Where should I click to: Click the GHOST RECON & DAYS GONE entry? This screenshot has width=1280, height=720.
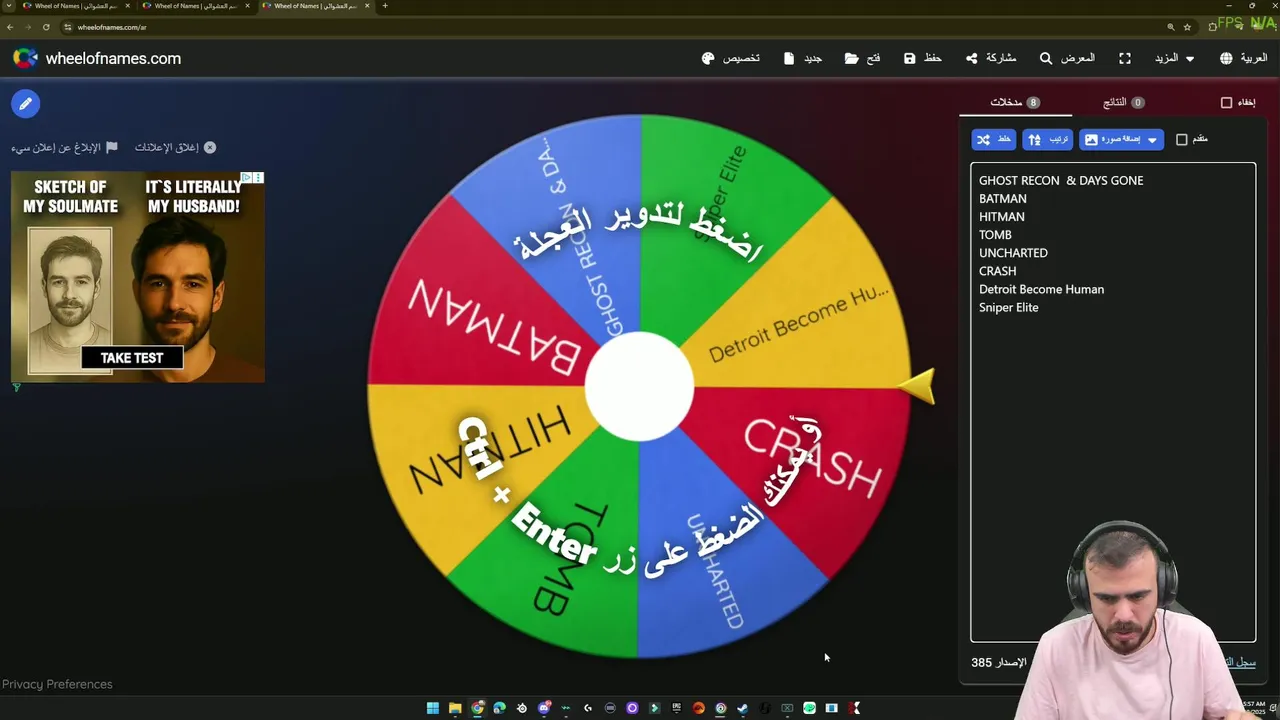tap(1061, 180)
